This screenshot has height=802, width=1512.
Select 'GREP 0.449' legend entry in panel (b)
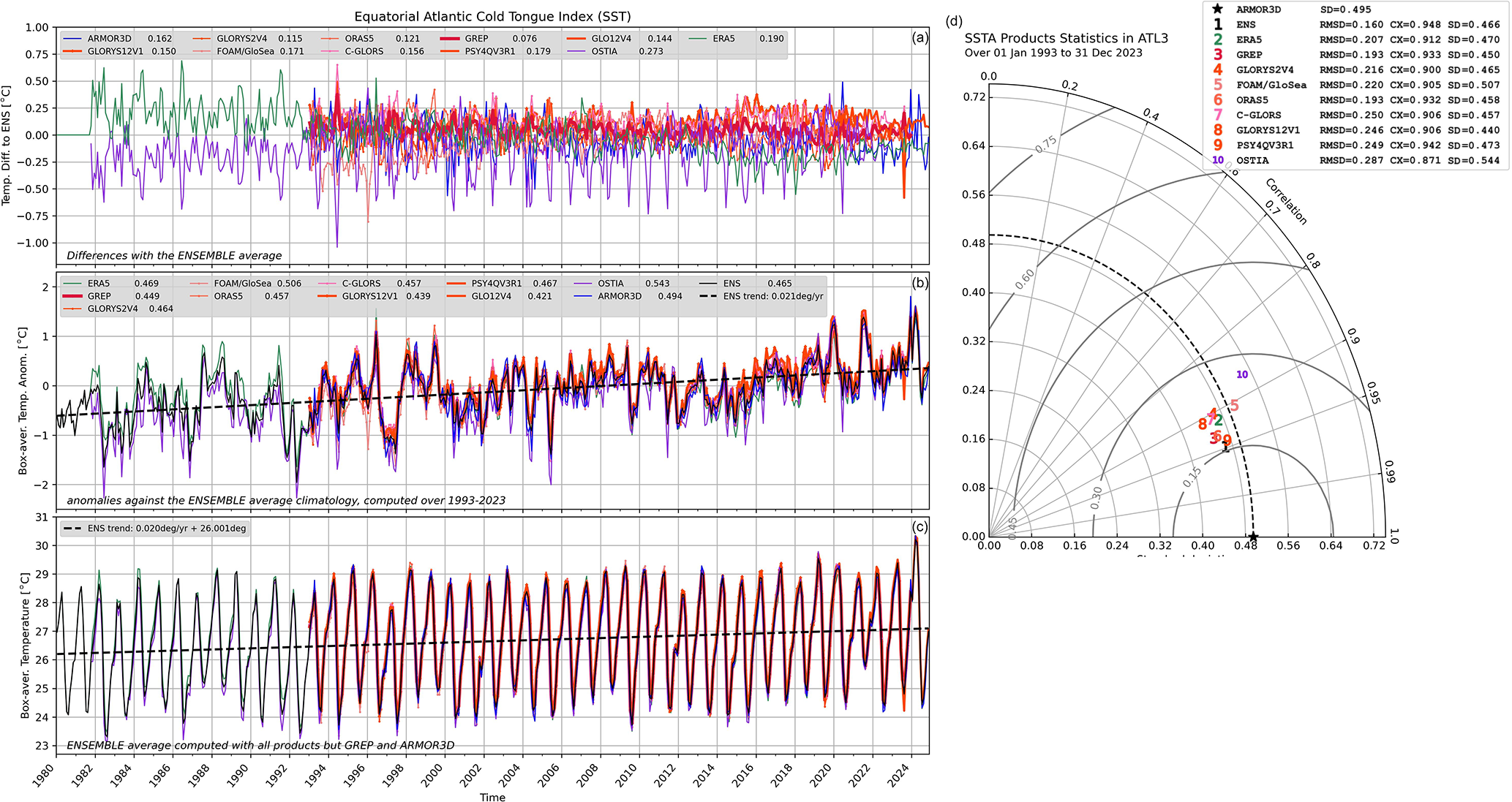pyautogui.click(x=111, y=297)
